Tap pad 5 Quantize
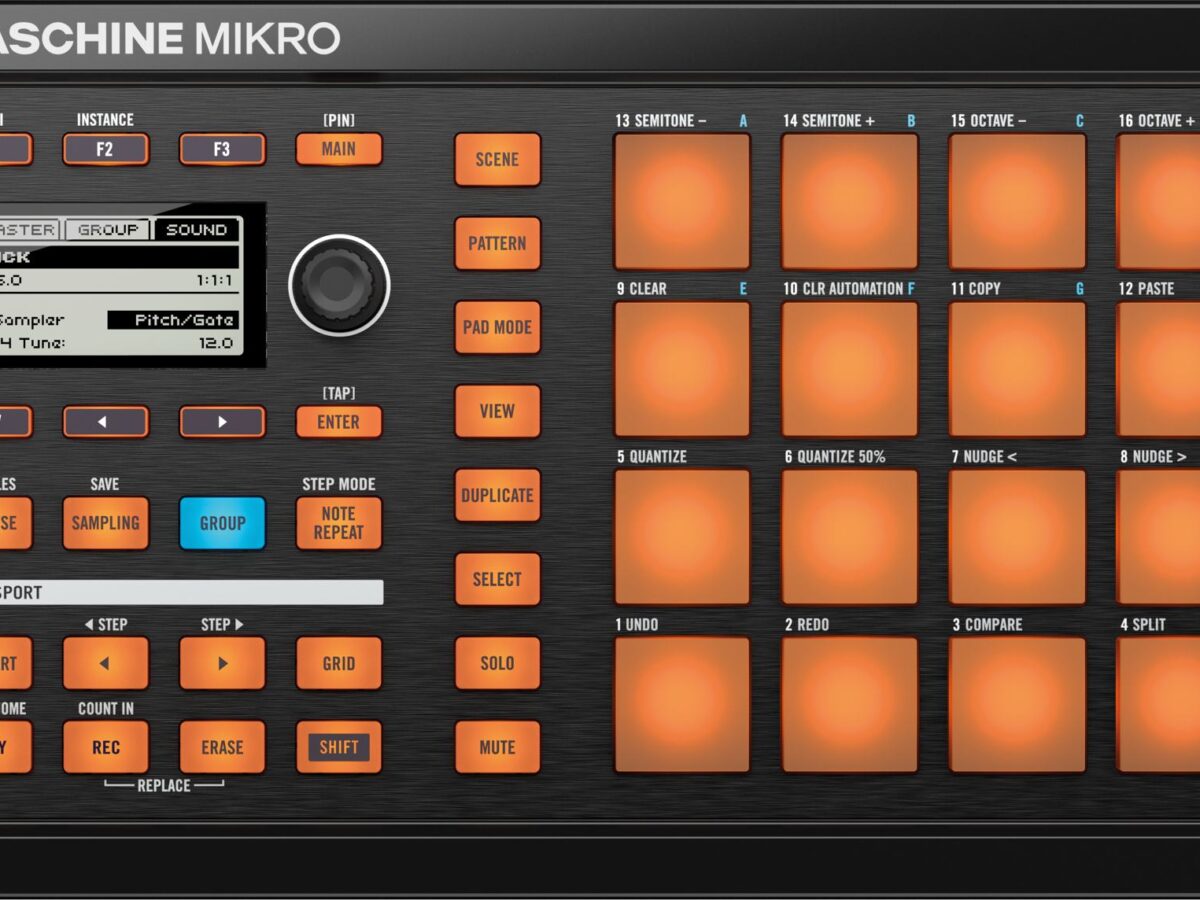The image size is (1200, 900). (x=682, y=537)
